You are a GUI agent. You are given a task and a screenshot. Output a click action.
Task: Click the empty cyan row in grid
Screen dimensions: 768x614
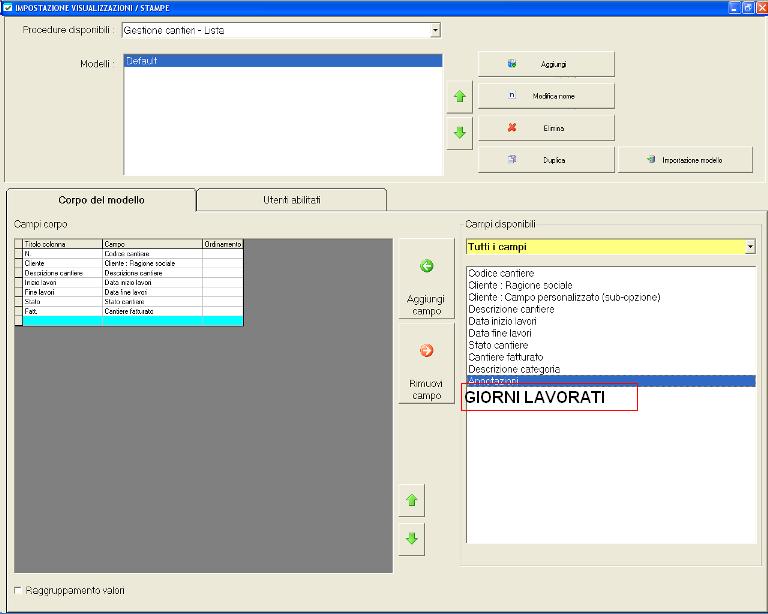point(133,321)
